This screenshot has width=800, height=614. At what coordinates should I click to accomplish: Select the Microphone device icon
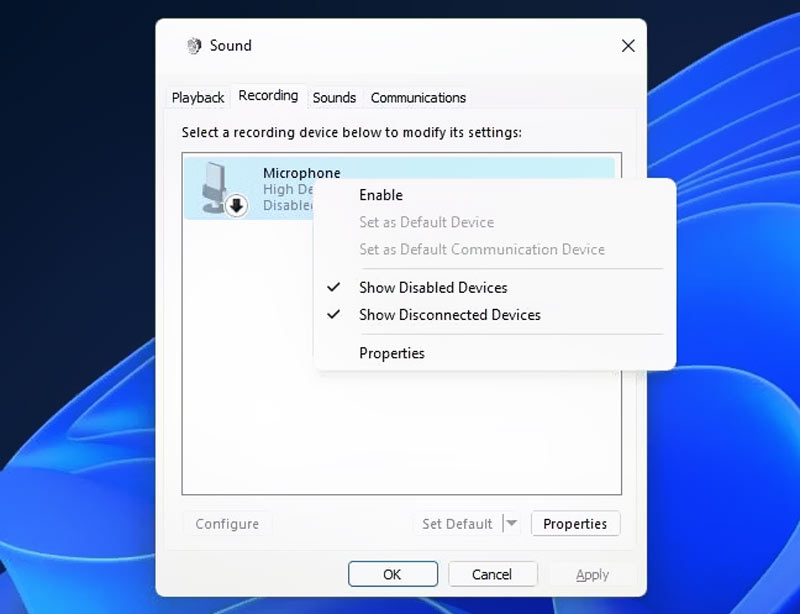pos(217,184)
